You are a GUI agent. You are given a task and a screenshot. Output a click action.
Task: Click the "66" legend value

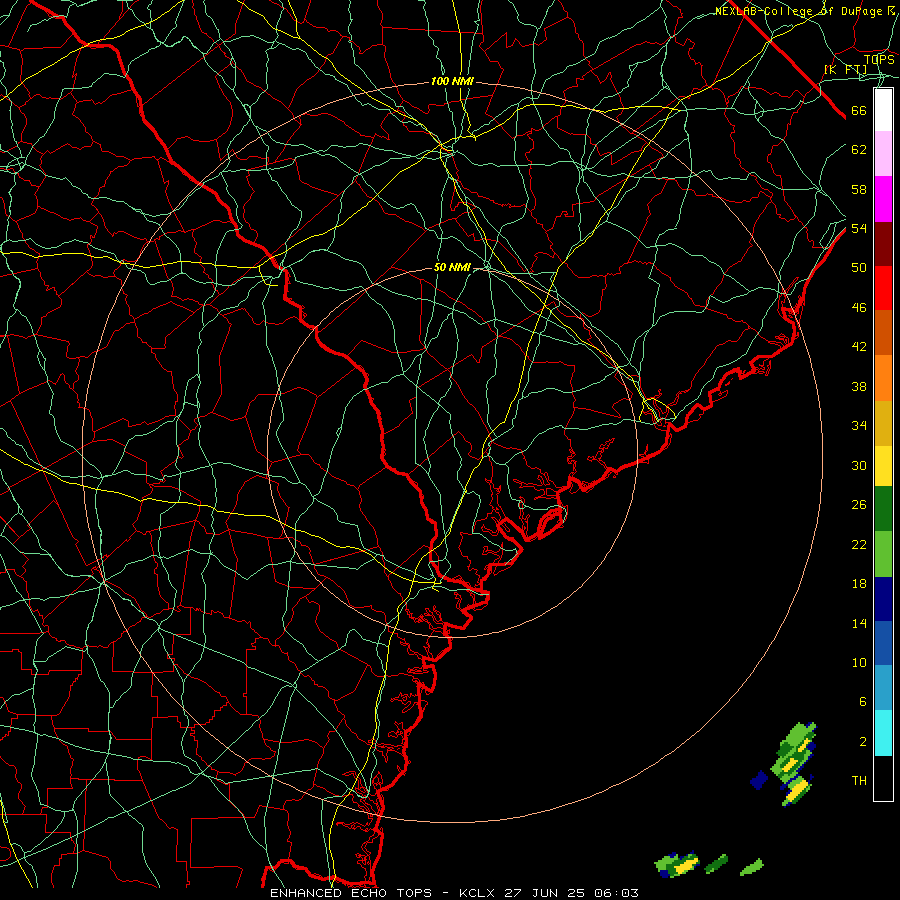click(859, 111)
